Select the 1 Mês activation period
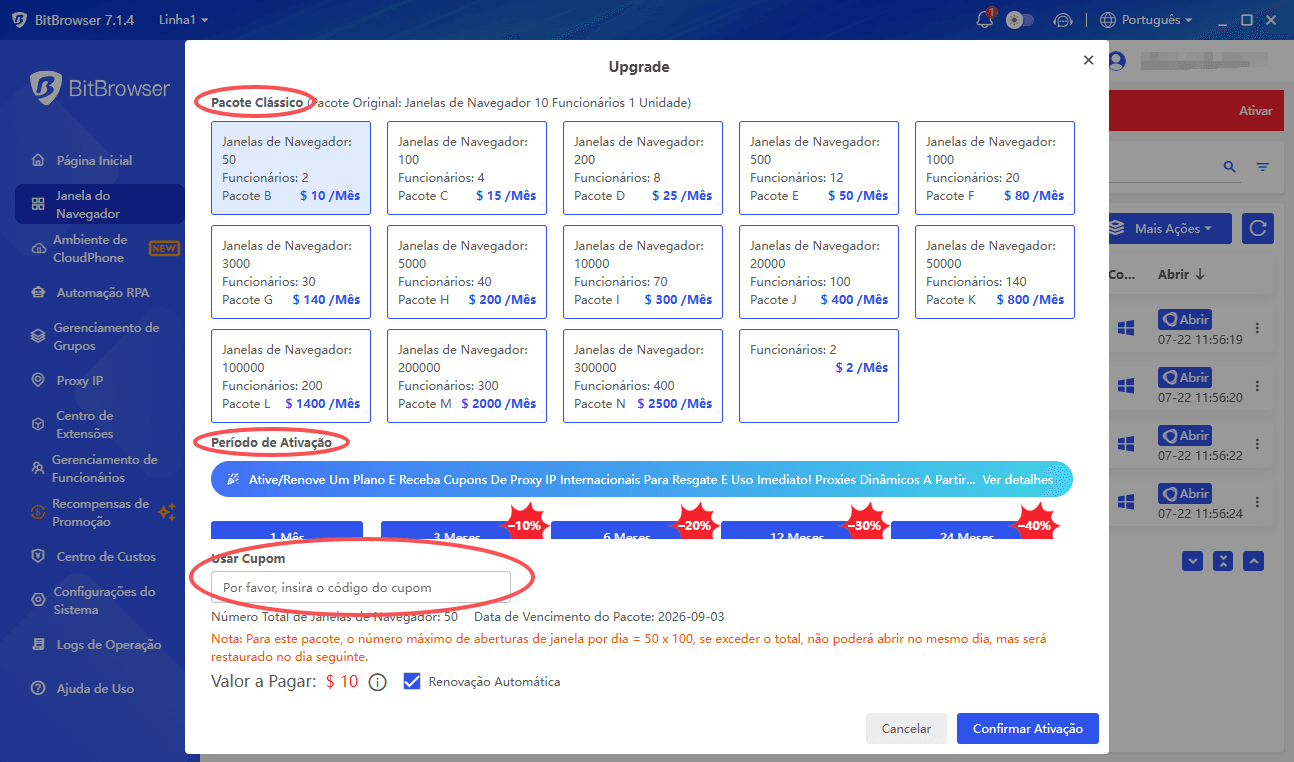Screen dimensions: 1294x762 287,531
